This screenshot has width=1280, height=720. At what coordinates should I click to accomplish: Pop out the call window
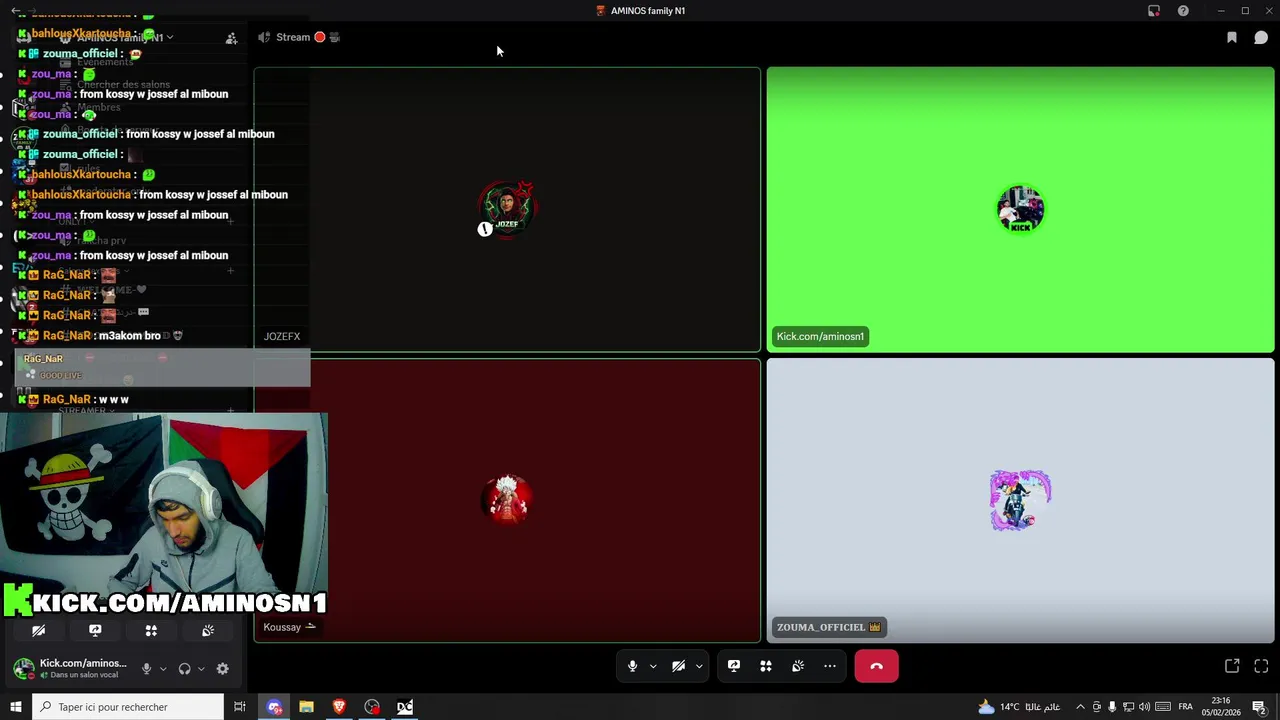click(x=1232, y=666)
